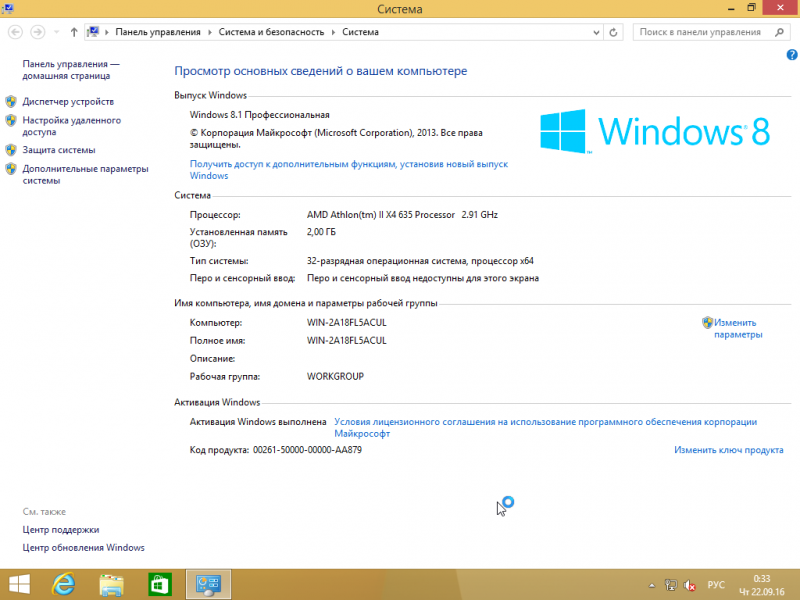800x600 pixels.
Task: Expand the chevron before Панель управления
Action: coord(107,32)
